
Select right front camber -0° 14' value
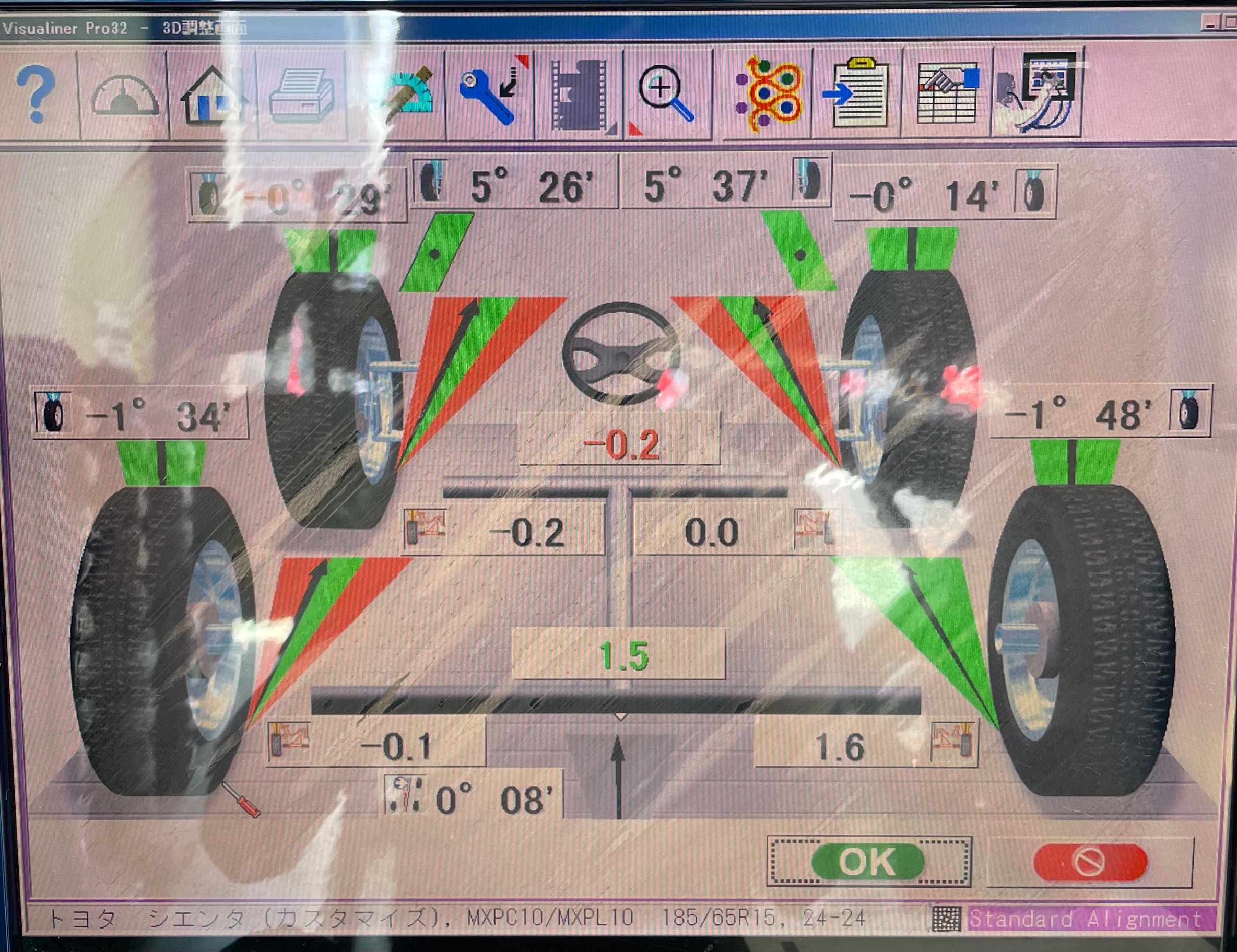(x=945, y=194)
